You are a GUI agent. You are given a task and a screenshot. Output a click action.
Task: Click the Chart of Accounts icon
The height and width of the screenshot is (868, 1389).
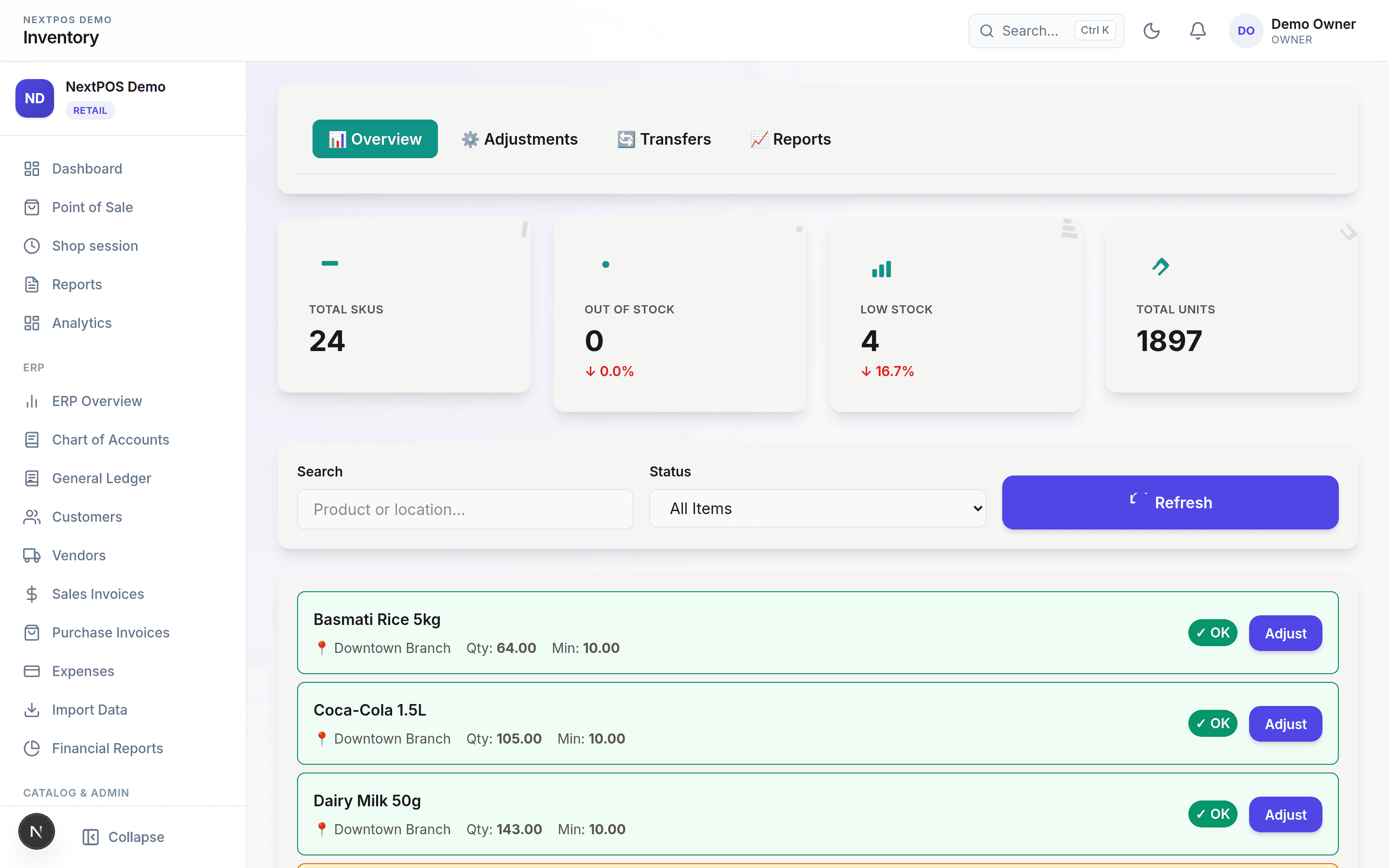point(31,440)
